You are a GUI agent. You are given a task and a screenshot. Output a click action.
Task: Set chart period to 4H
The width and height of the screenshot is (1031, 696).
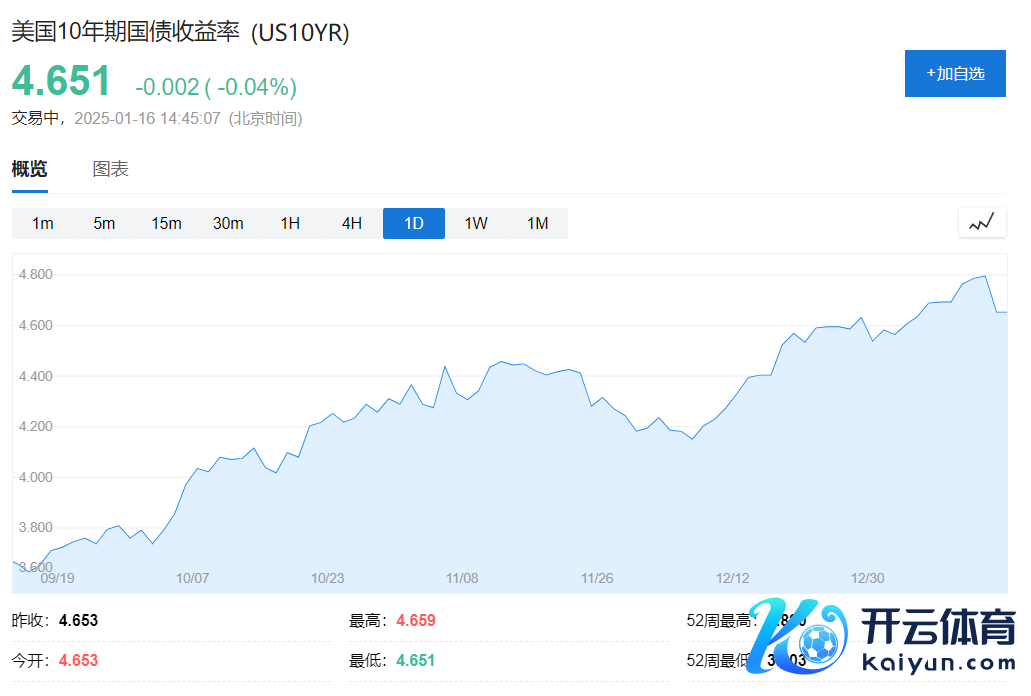click(352, 223)
